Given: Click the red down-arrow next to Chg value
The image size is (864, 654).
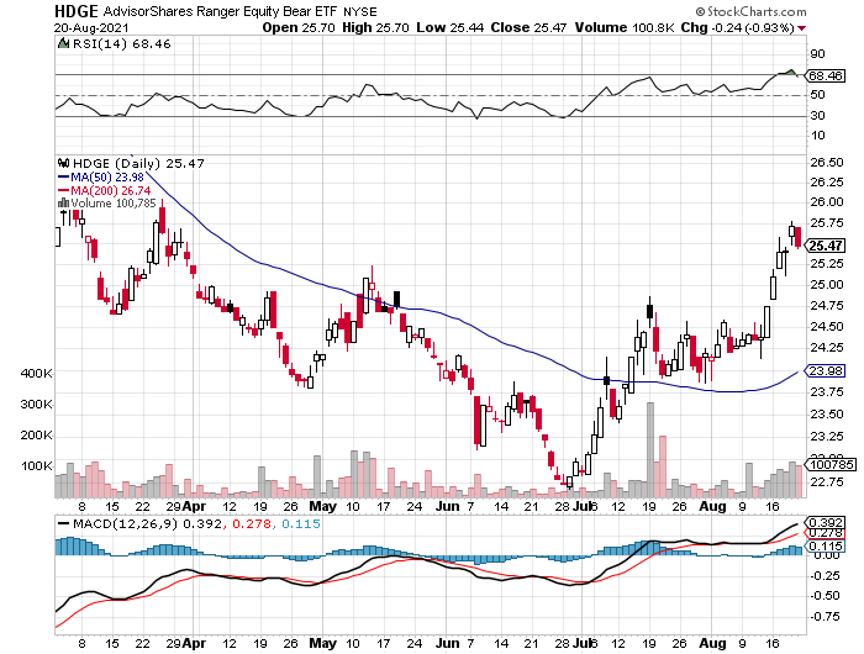Looking at the screenshot, I should (x=801, y=29).
